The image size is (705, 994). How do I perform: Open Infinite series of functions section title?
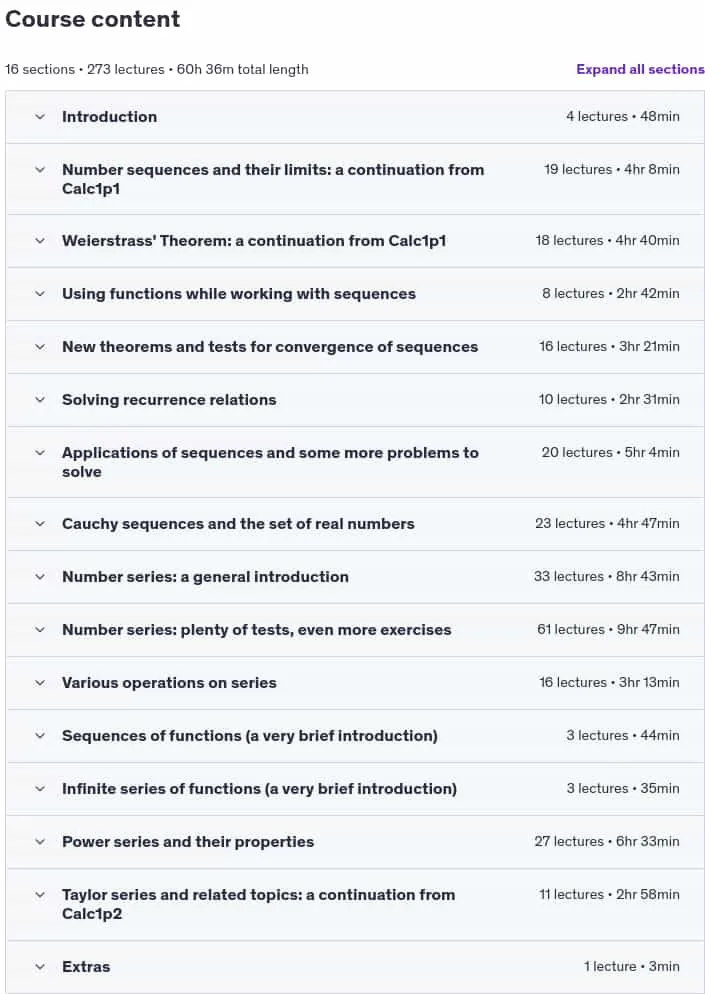(x=259, y=789)
